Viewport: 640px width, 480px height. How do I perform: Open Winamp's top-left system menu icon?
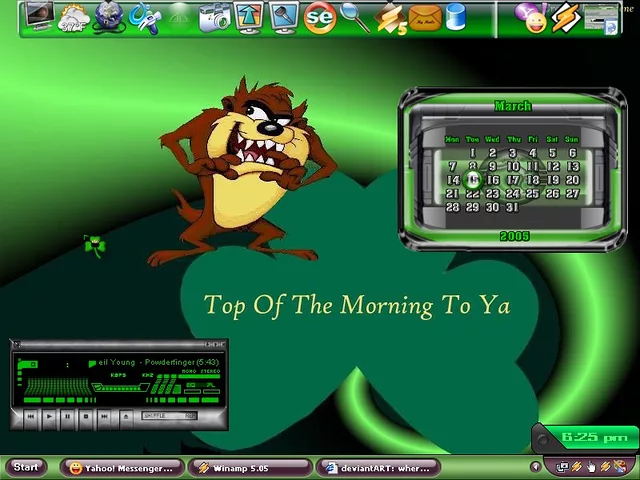[16, 344]
